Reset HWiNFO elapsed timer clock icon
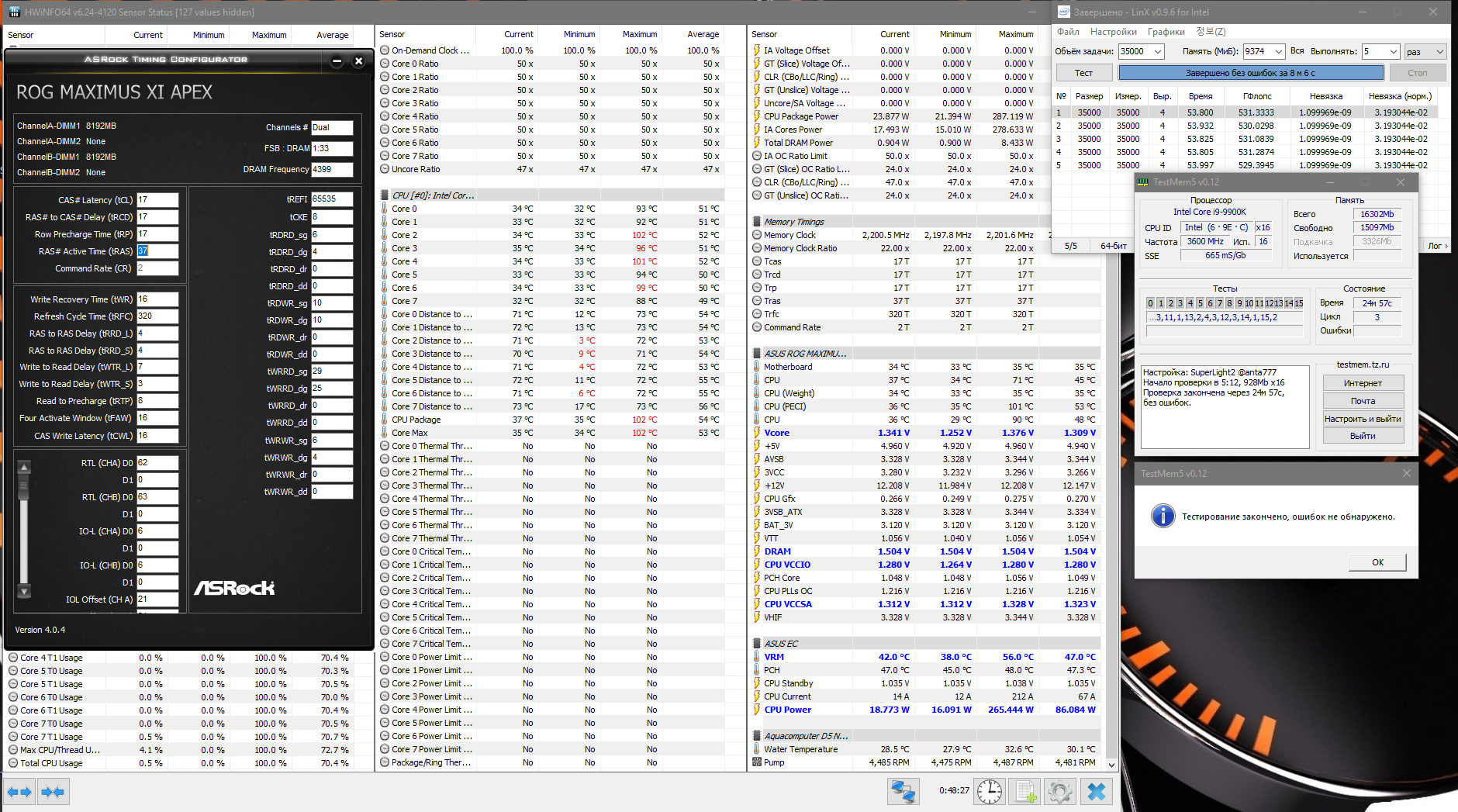This screenshot has width=1458, height=812. click(x=989, y=792)
